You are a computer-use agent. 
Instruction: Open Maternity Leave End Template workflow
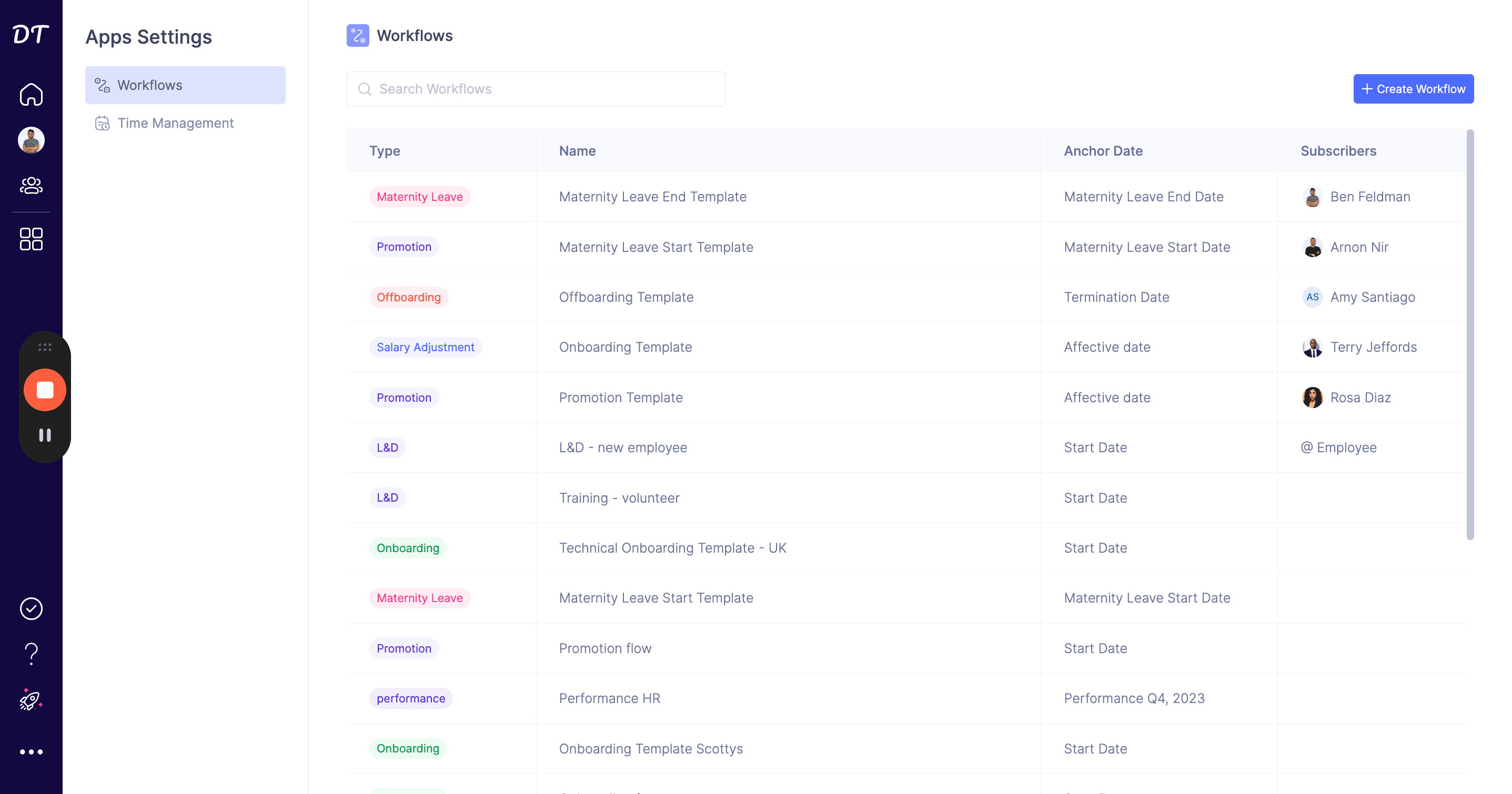[653, 197]
